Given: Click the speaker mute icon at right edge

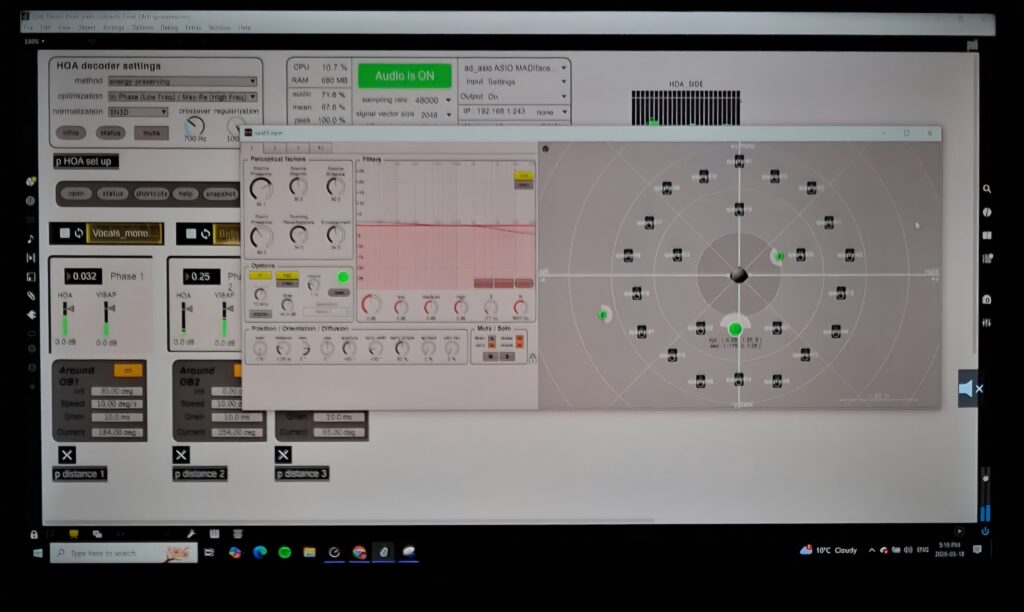Looking at the screenshot, I should (968, 388).
